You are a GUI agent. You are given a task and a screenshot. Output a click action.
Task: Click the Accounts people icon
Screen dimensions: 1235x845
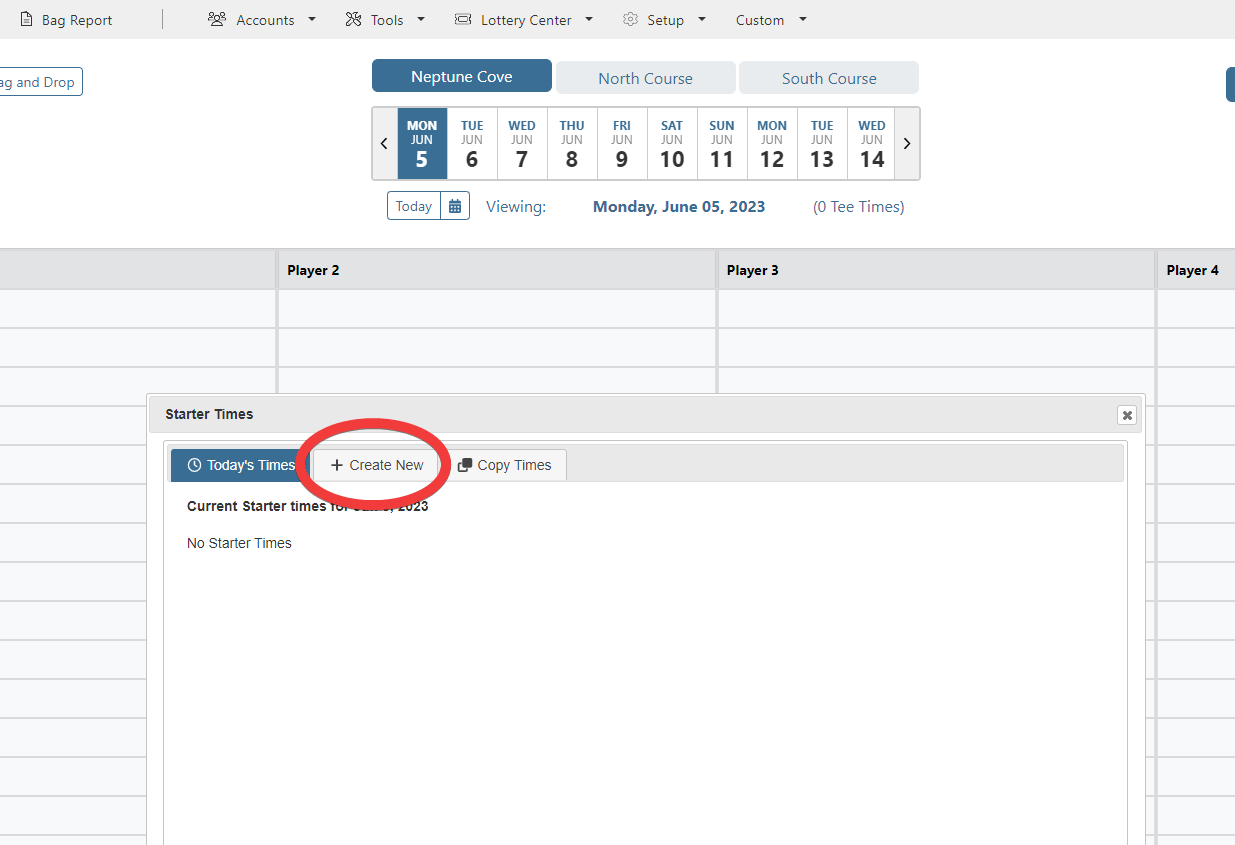217,18
